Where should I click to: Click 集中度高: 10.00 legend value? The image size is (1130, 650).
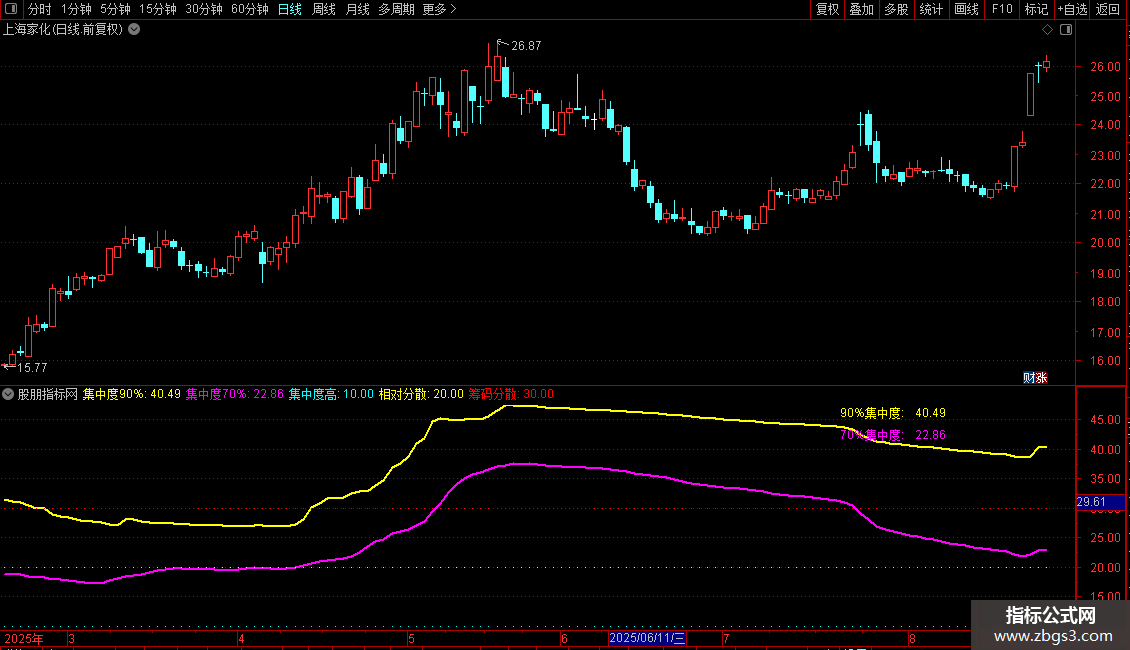point(332,394)
